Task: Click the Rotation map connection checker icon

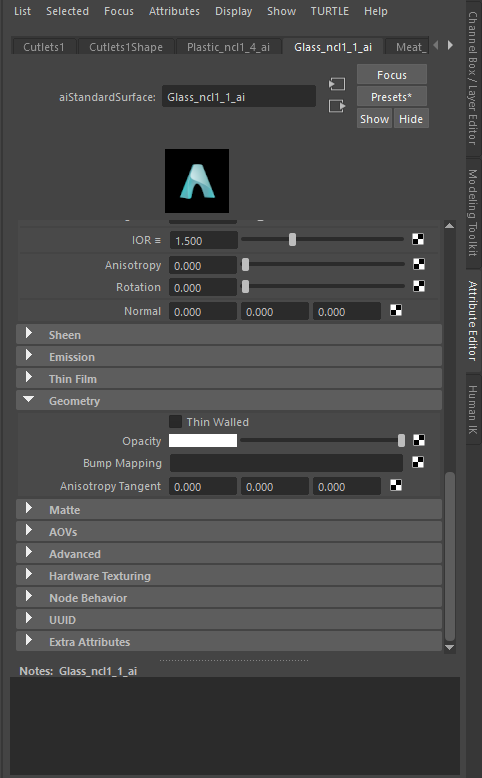Action: 419,286
